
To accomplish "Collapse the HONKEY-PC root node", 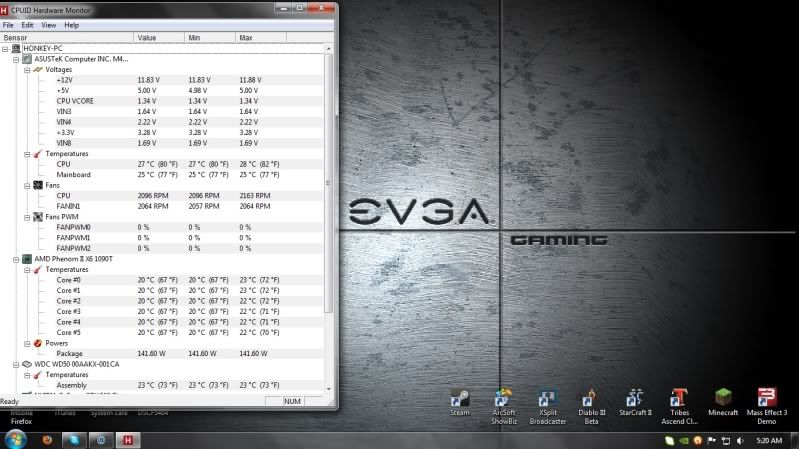I will coord(5,49).
